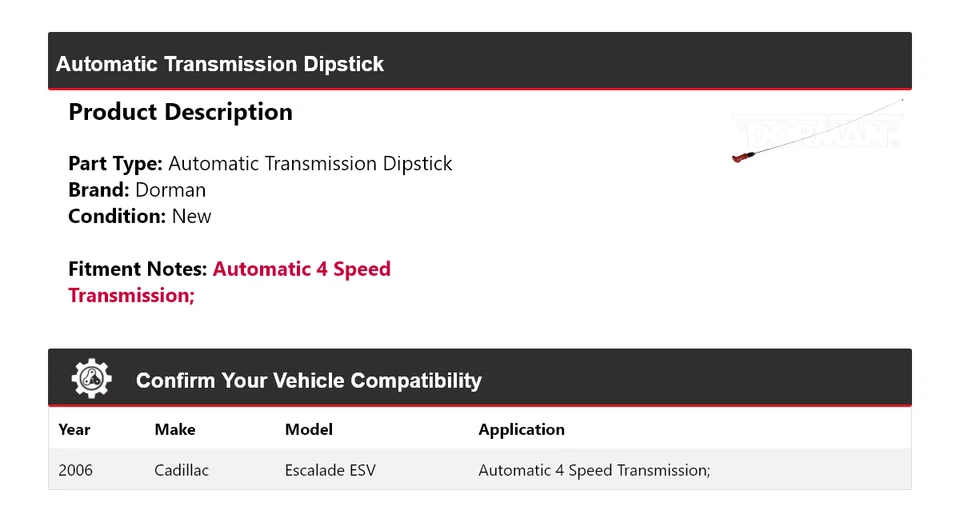Select the Cadillac make cell
The image size is (960, 522).
pos(181,470)
